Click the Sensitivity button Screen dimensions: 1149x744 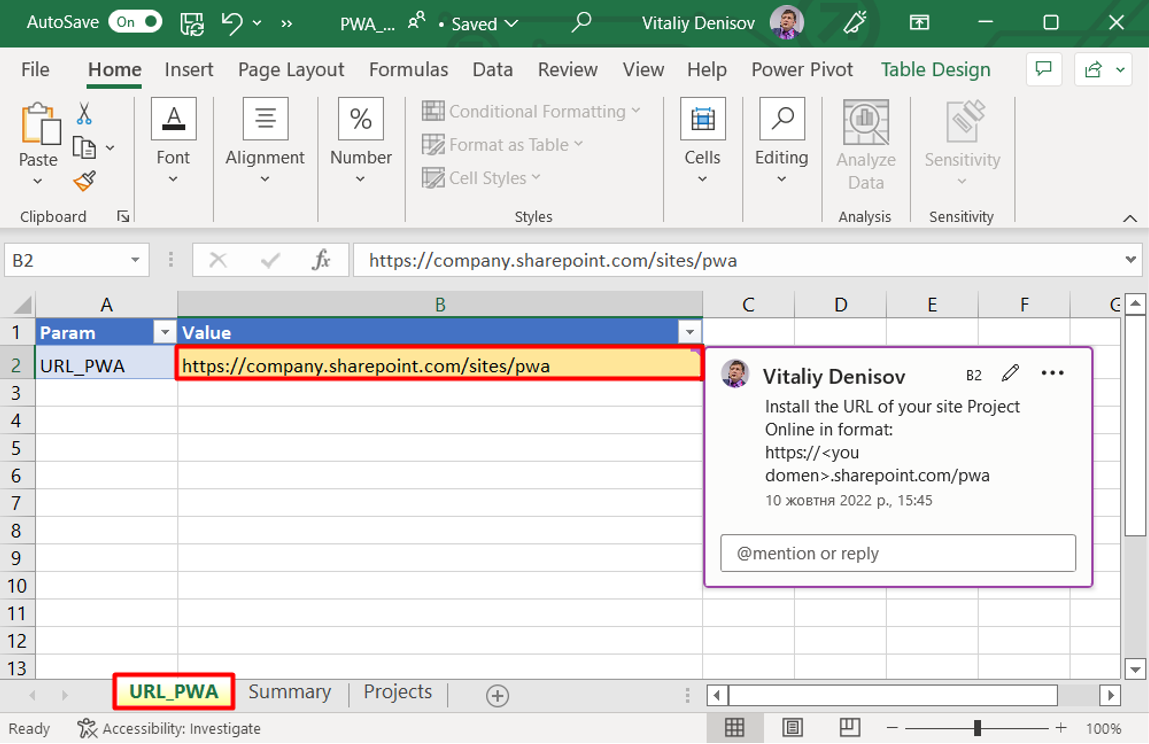pyautogui.click(x=962, y=143)
